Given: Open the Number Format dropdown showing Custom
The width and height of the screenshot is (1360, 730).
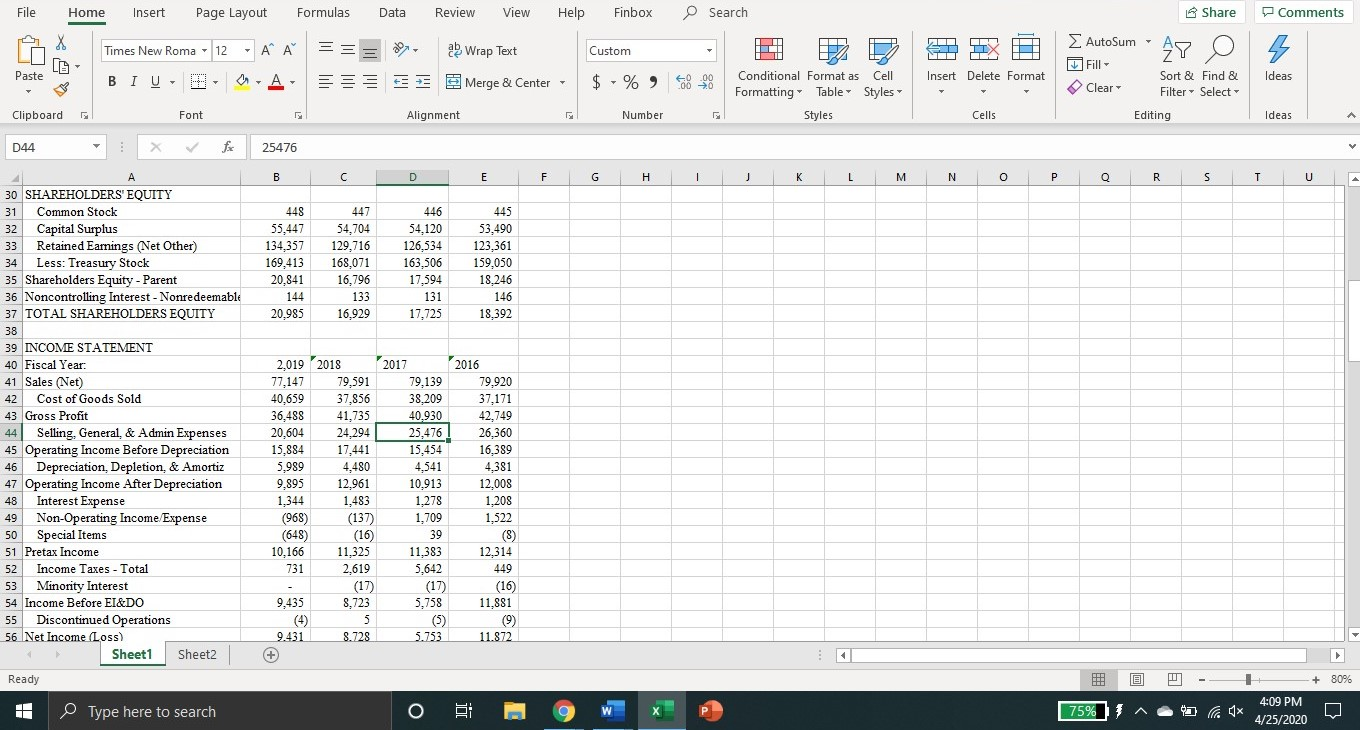Looking at the screenshot, I should [x=709, y=50].
